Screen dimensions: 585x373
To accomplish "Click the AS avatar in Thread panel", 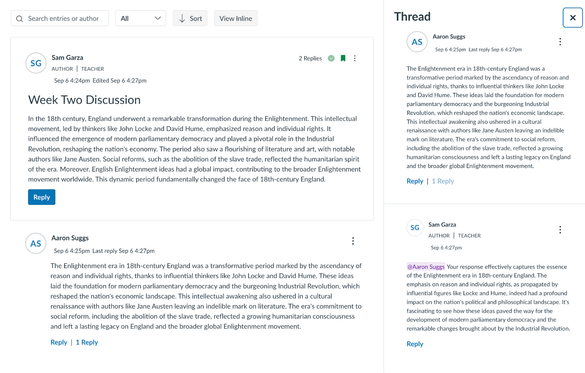I will [x=417, y=42].
